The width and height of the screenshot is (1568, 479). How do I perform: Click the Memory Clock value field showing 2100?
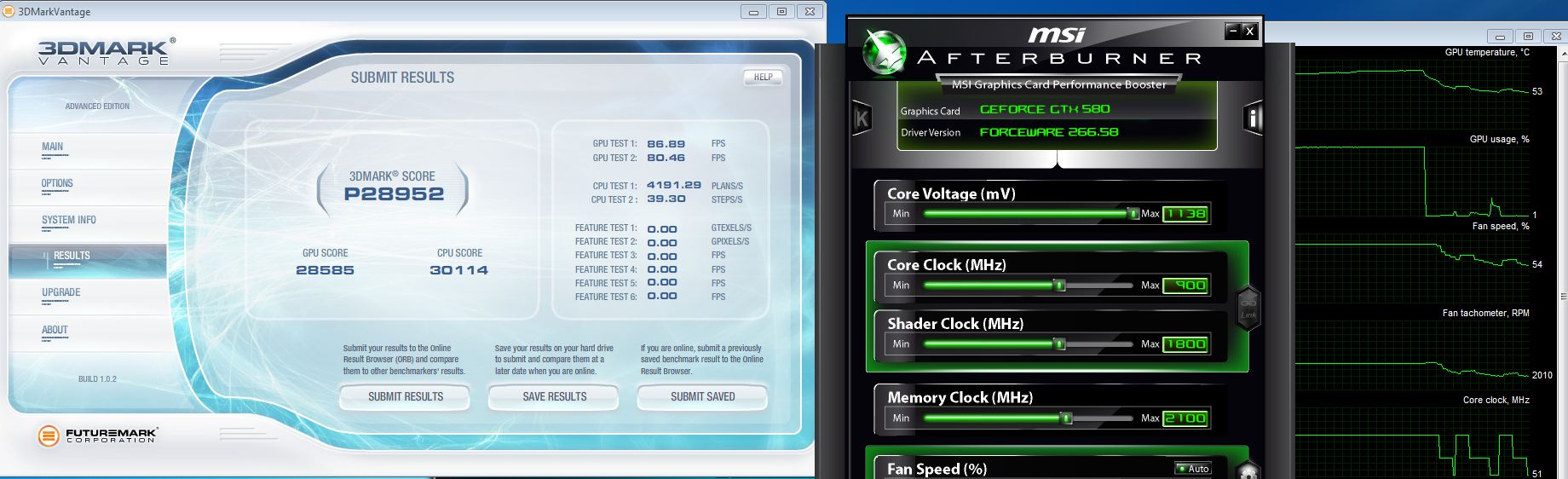click(x=1185, y=418)
